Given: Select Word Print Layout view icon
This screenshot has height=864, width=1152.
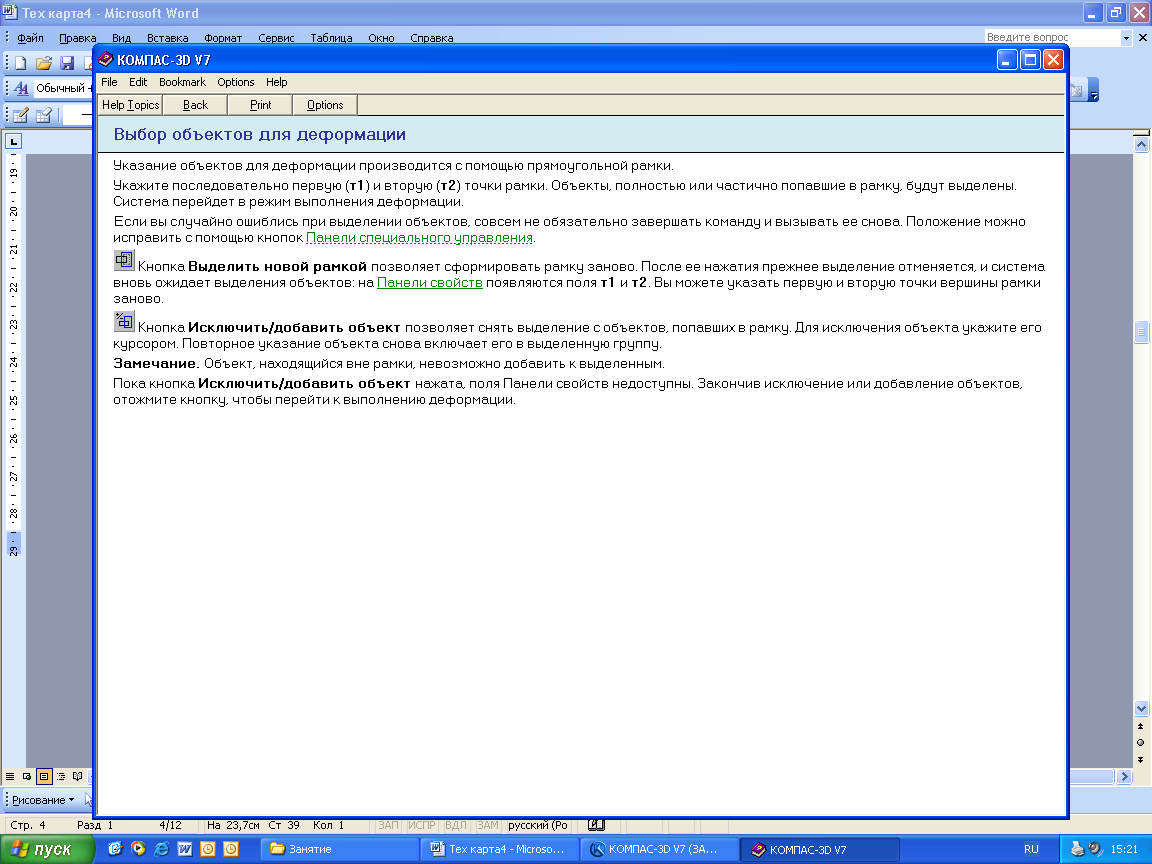Looking at the screenshot, I should click(x=43, y=776).
